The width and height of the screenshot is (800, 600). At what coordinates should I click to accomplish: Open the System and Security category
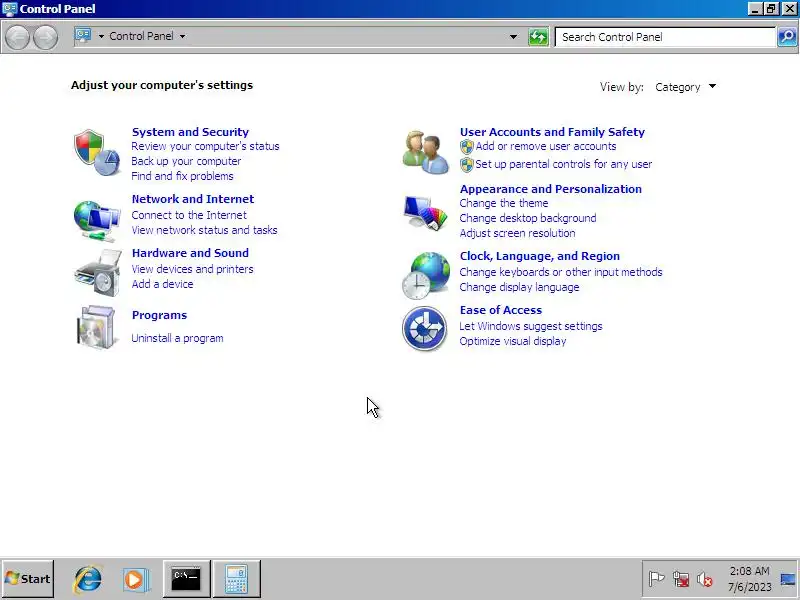190,132
